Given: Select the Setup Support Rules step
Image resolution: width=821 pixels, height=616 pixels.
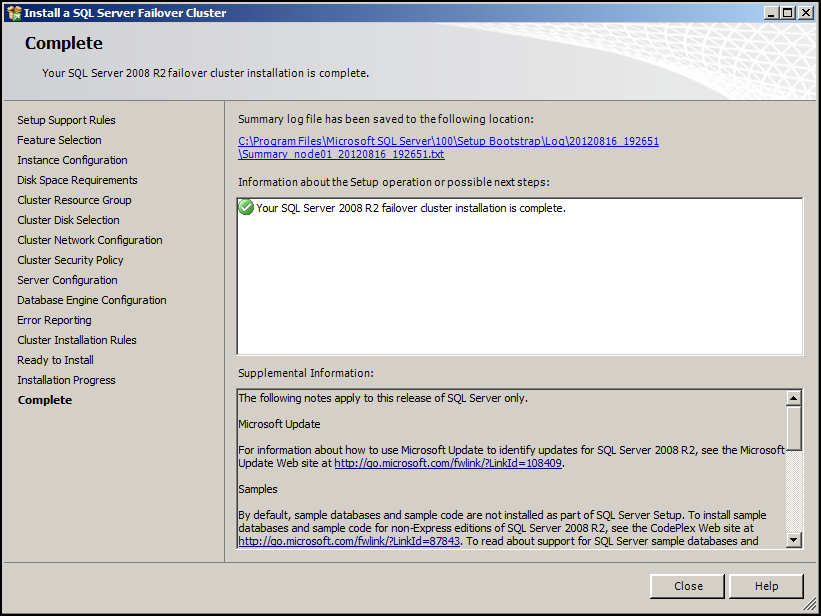Looking at the screenshot, I should click(66, 120).
